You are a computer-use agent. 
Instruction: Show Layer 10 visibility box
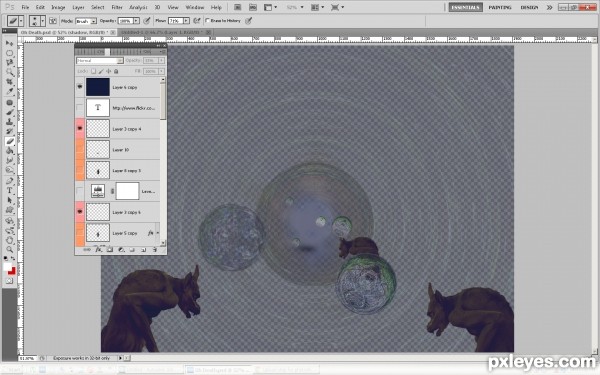click(x=80, y=150)
